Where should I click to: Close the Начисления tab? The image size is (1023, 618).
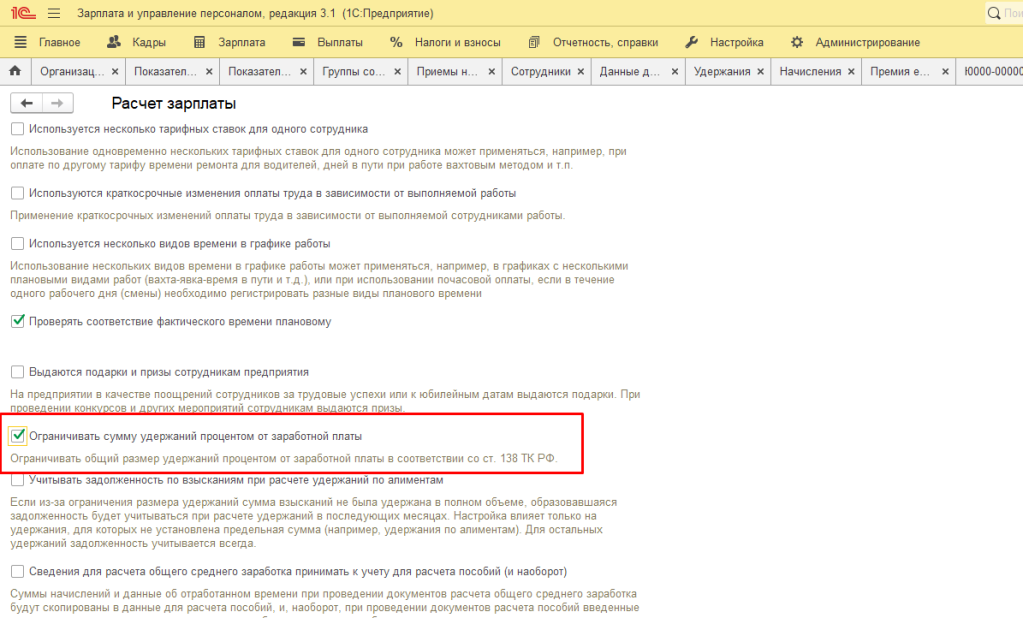852,72
